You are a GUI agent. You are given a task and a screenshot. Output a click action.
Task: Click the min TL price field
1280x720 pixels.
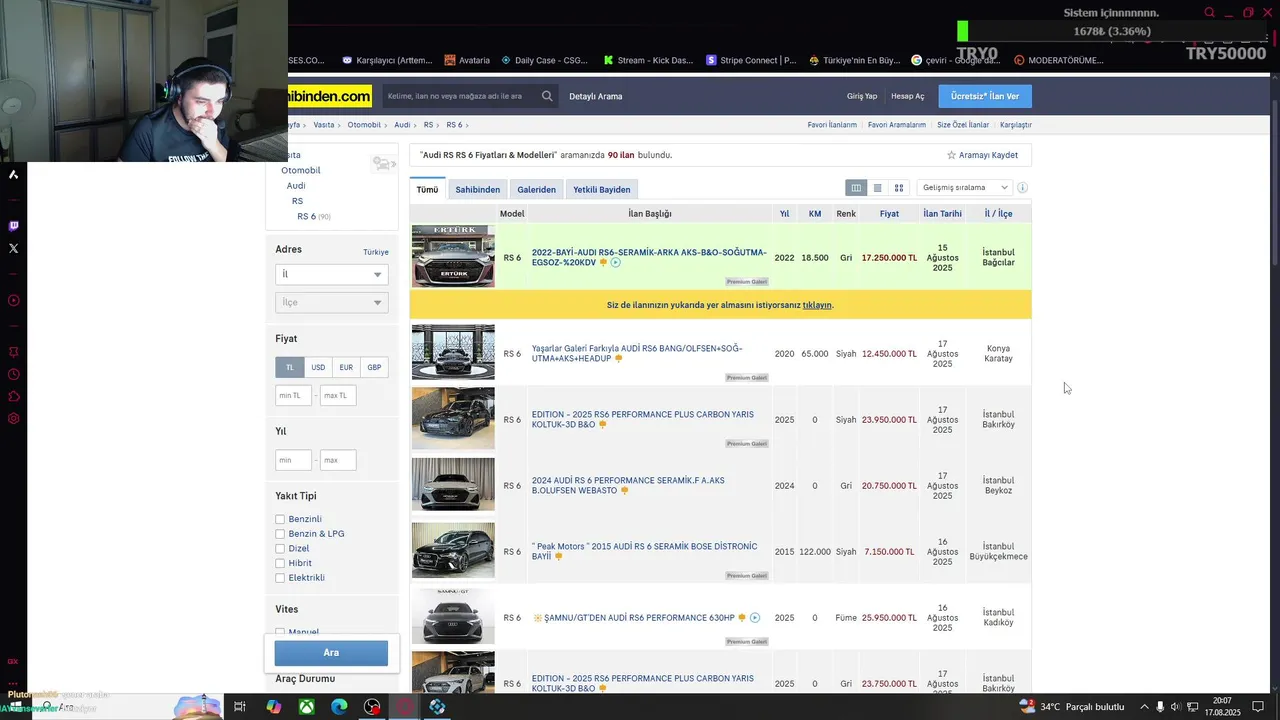(294, 395)
